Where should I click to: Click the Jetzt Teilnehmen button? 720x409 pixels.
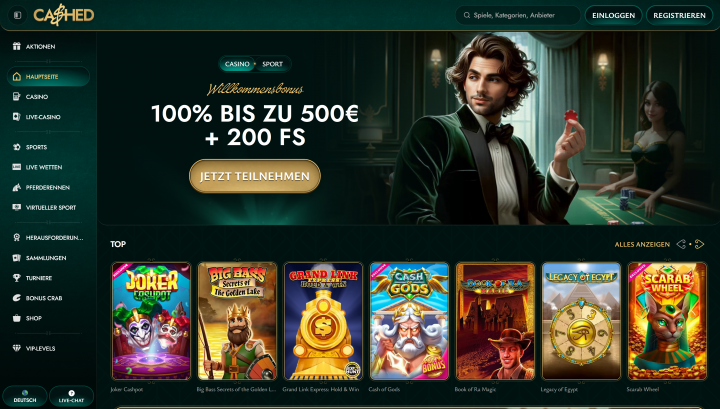pos(255,176)
